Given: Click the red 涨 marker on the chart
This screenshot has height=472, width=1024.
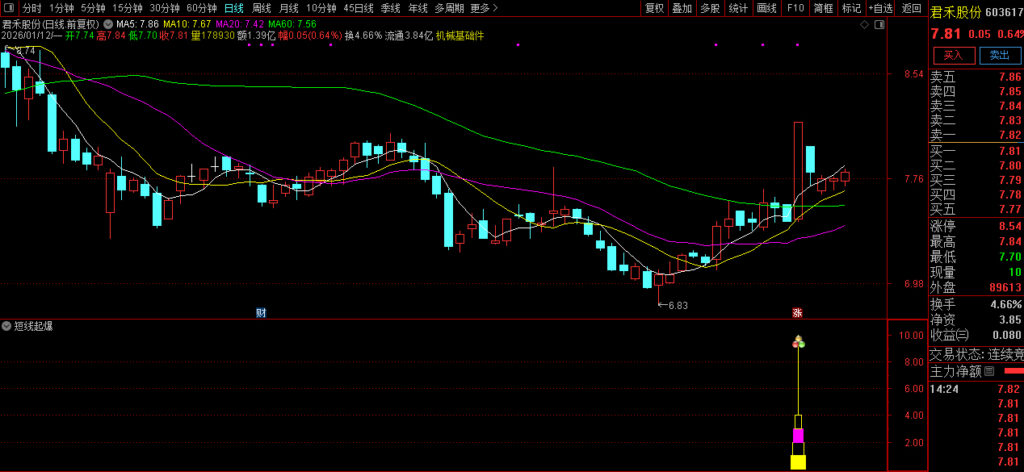Looking at the screenshot, I should [797, 312].
